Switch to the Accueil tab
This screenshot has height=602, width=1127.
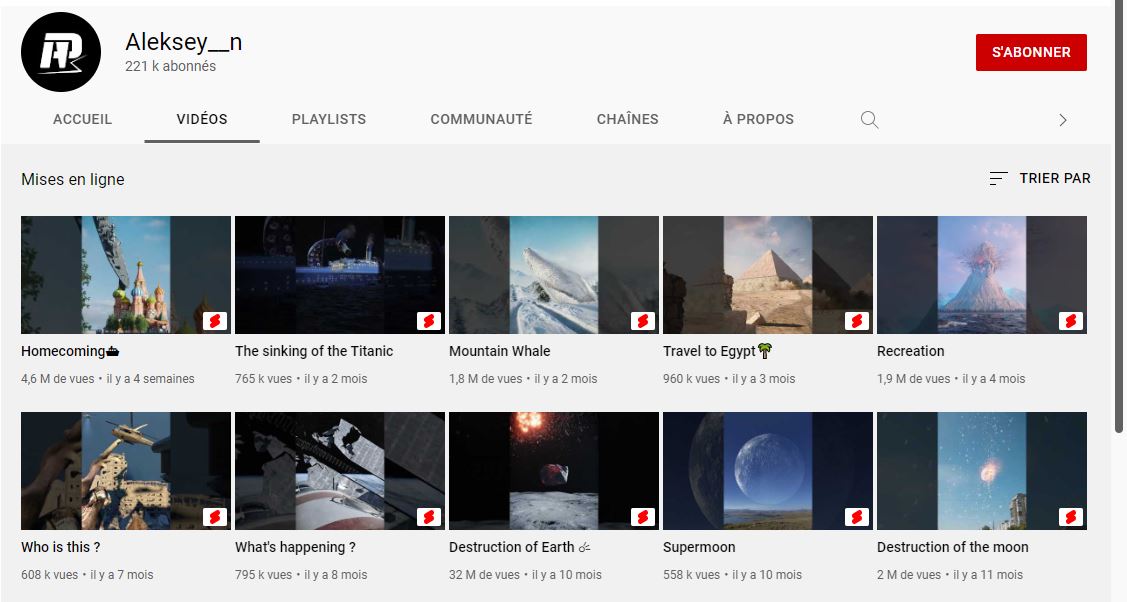coord(82,119)
